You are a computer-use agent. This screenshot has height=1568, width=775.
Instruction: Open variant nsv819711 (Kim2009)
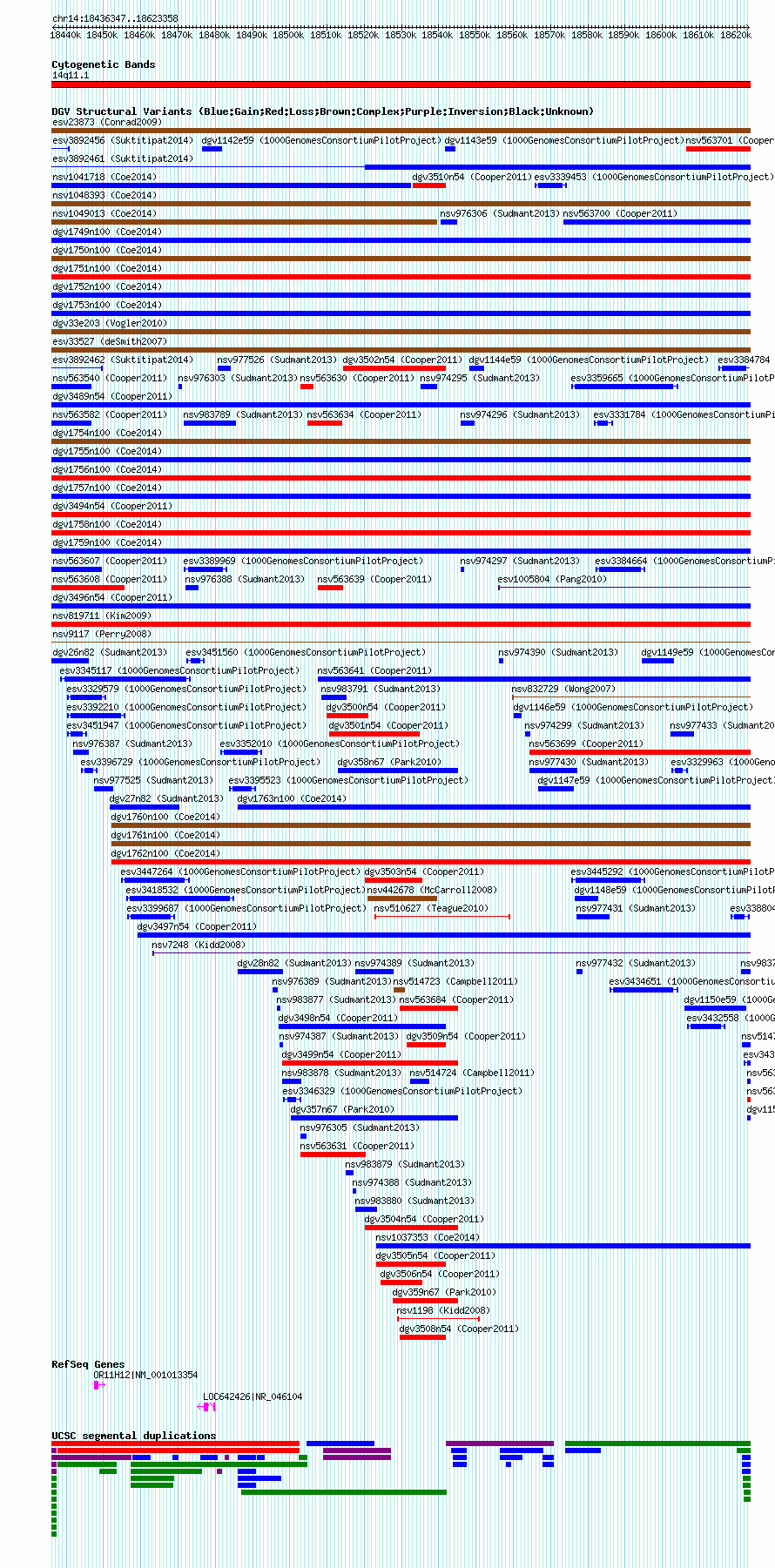pyautogui.click(x=102, y=616)
